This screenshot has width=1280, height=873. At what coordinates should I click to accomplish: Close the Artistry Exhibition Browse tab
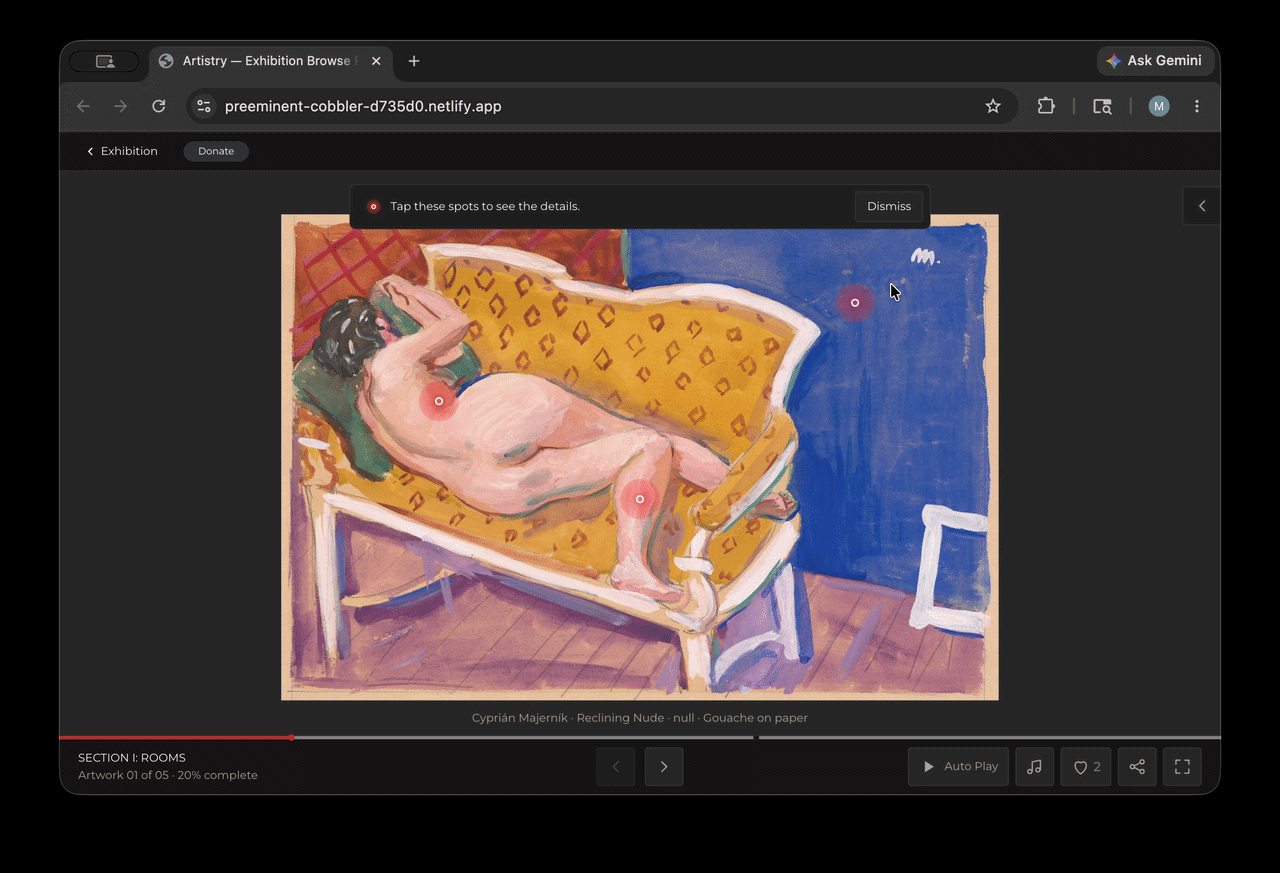point(376,61)
